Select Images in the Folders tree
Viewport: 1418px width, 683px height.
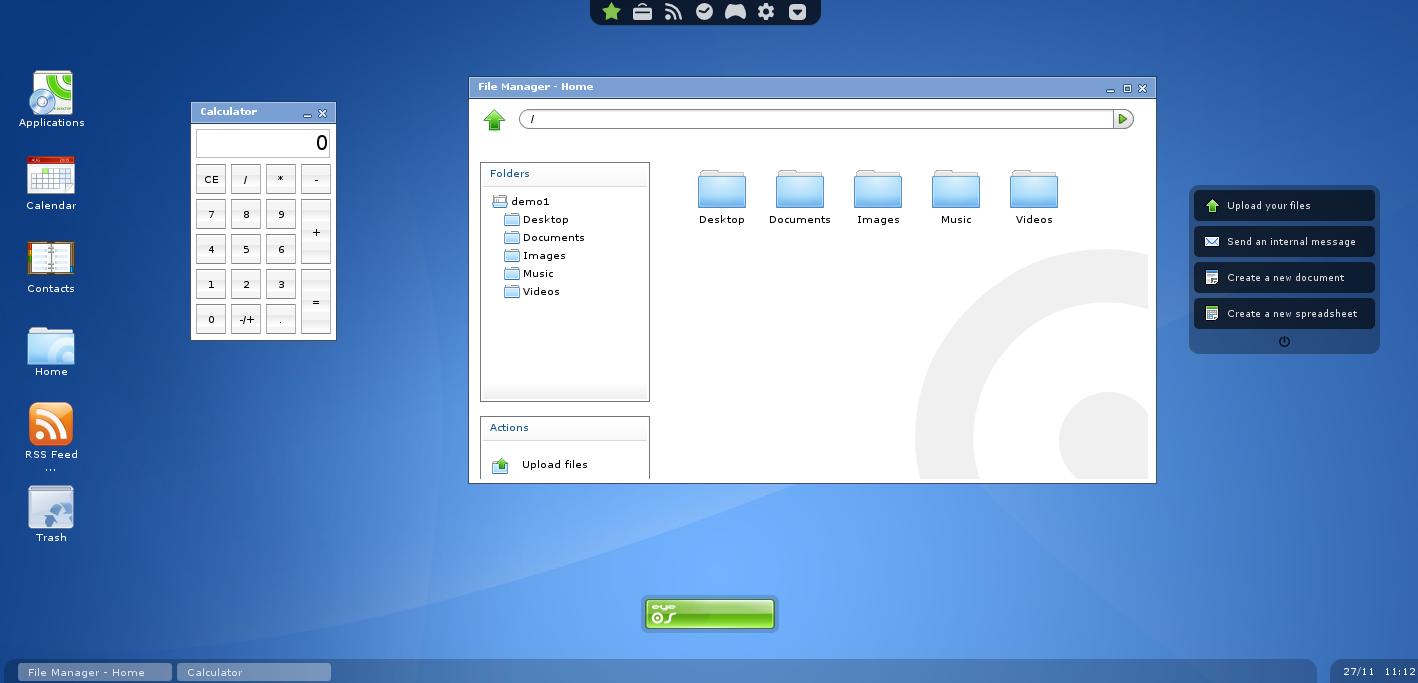coord(535,255)
